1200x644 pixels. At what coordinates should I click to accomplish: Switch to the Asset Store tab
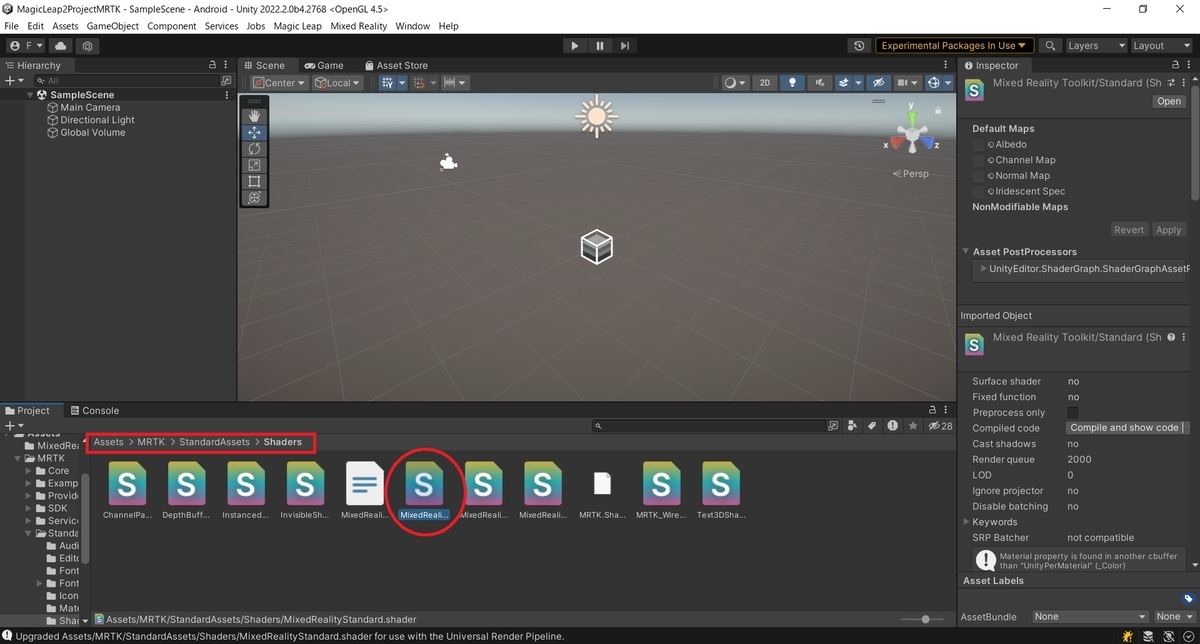[x=395, y=65]
